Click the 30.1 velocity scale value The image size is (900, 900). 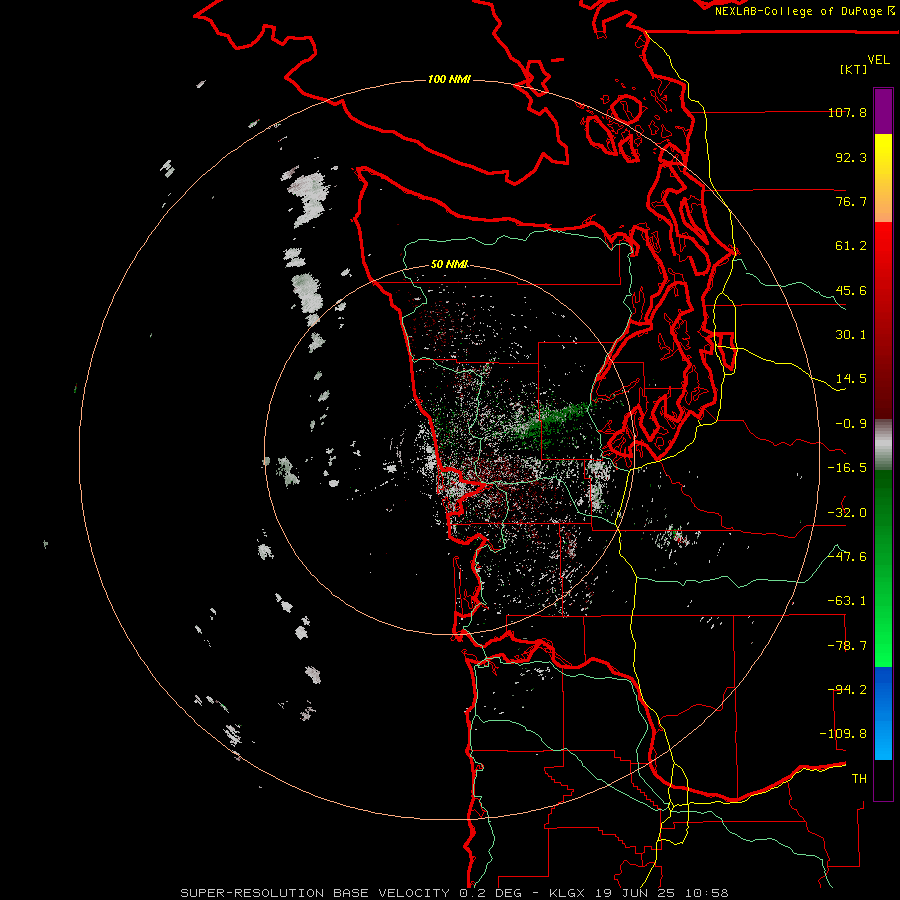pos(851,335)
